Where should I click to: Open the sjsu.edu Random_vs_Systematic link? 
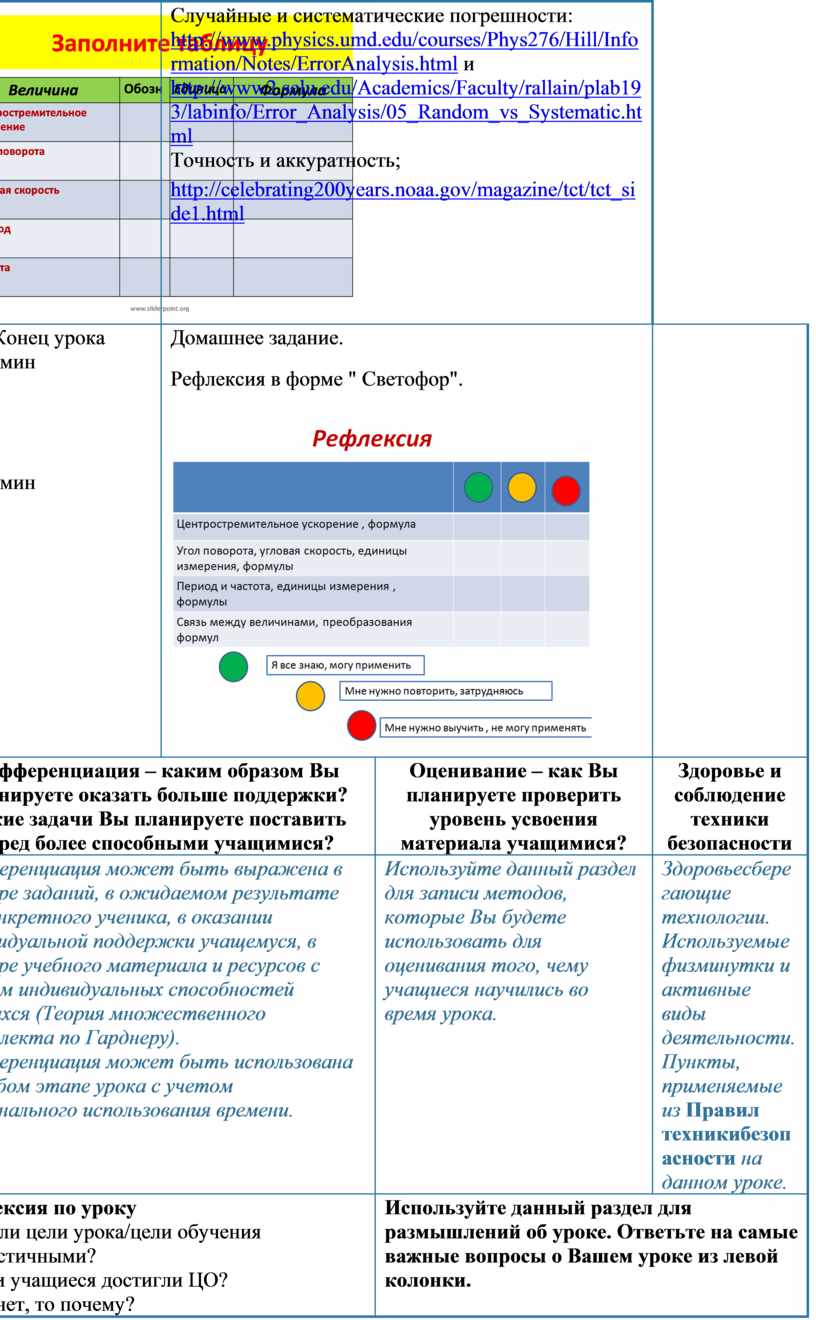click(x=406, y=112)
